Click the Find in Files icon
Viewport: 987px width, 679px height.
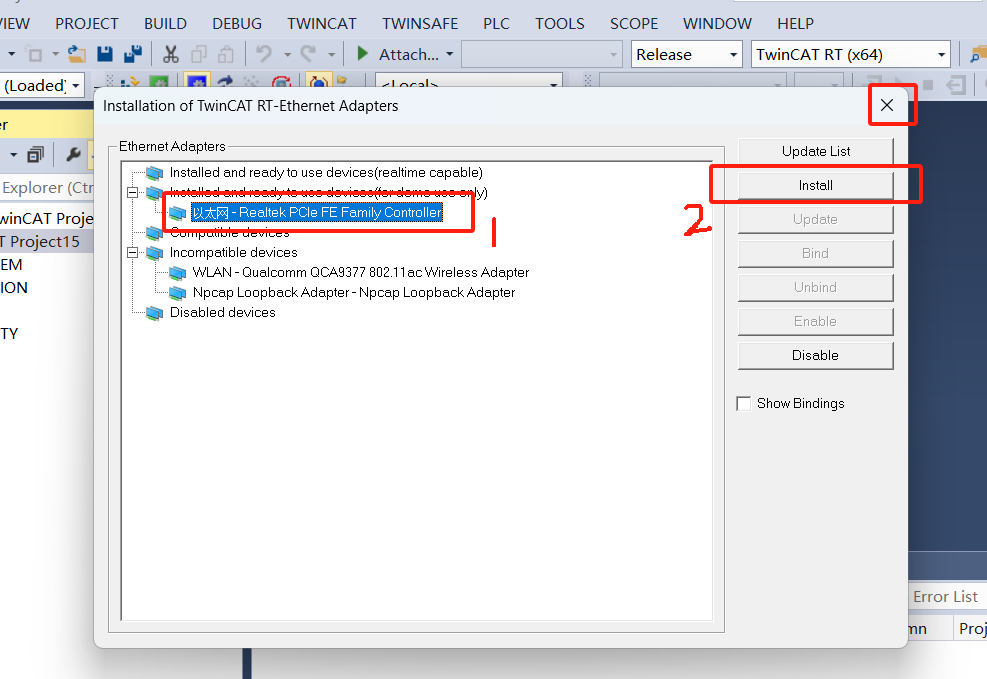(978, 55)
